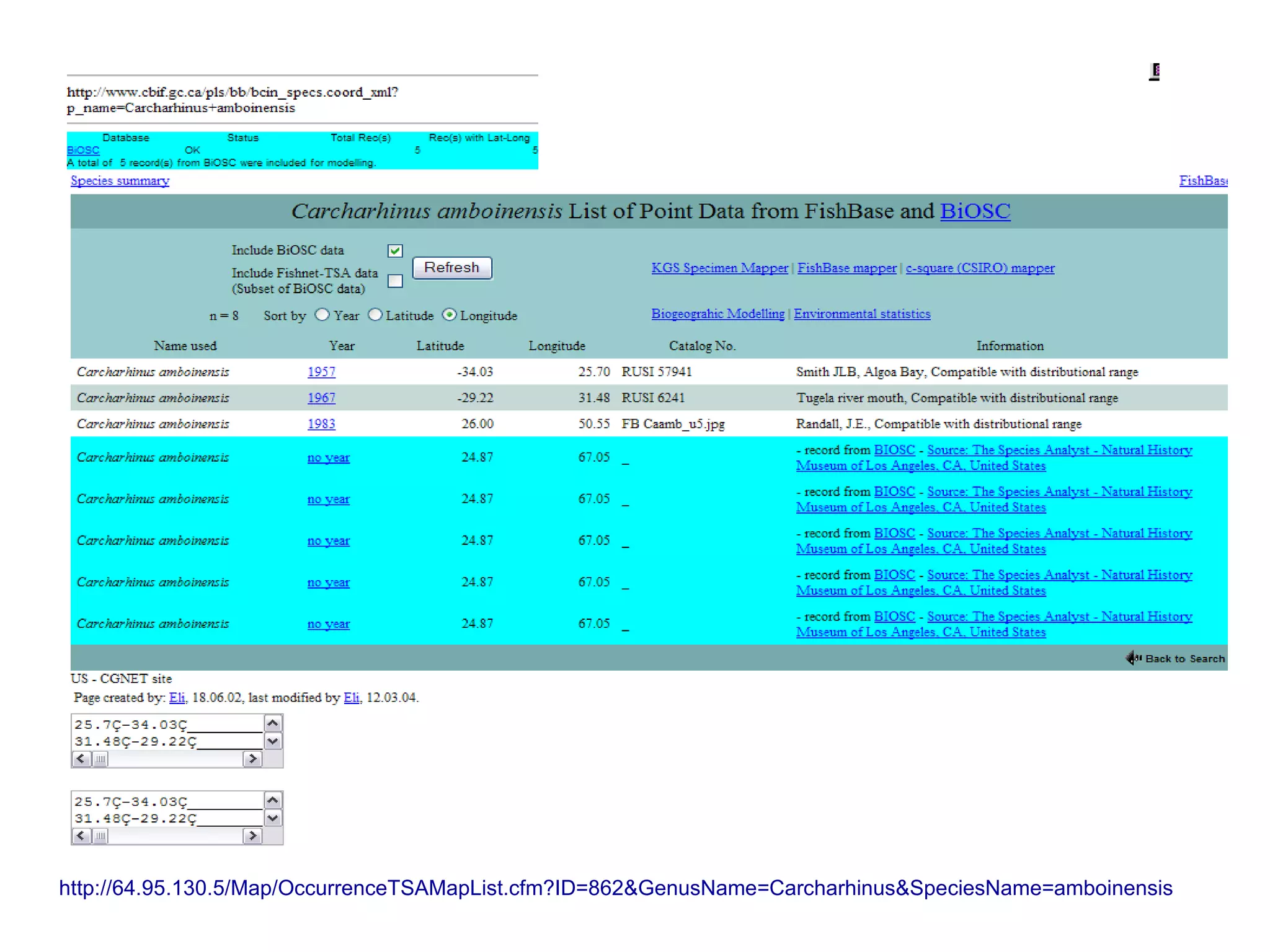Click the small icon at the top right

[1155, 71]
